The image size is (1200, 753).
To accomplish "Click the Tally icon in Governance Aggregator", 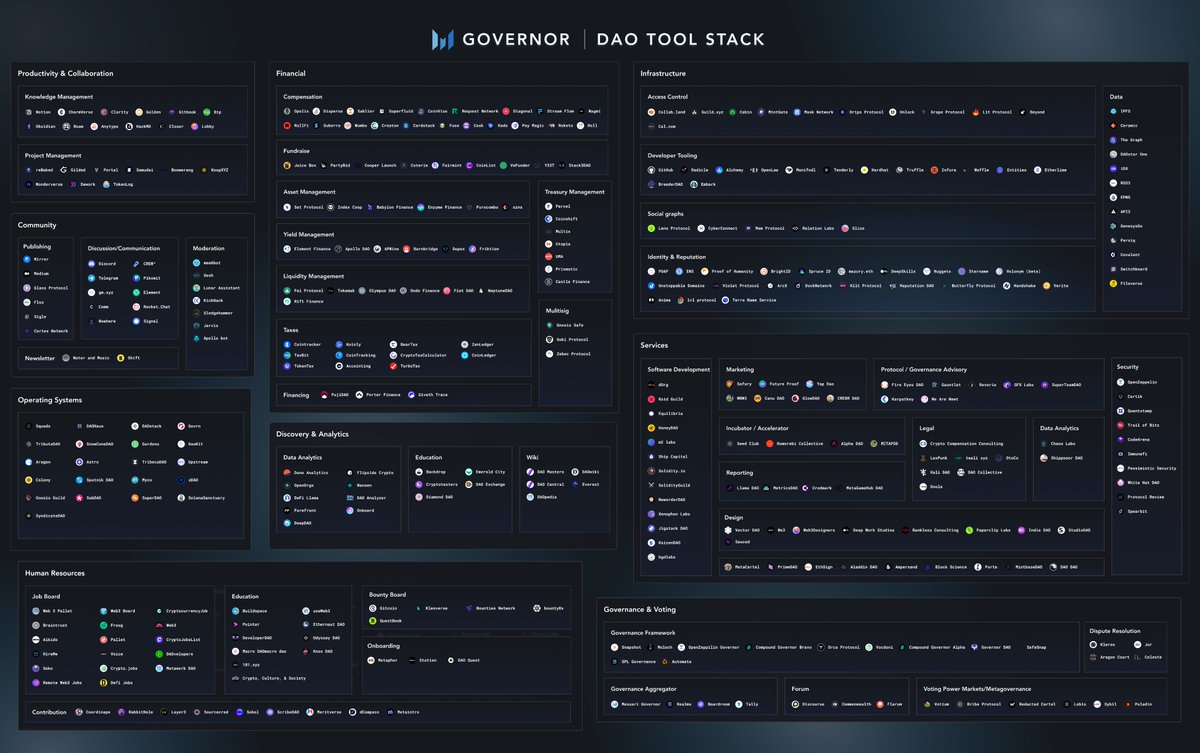I will pyautogui.click(x=739, y=704).
